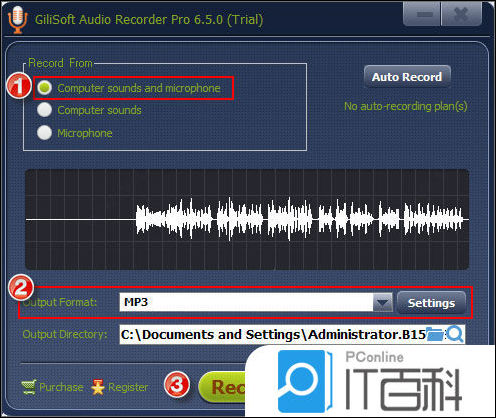Click the PConline magnifier logo icon
Viewport: 496px width, 418px height.
(x=304, y=381)
